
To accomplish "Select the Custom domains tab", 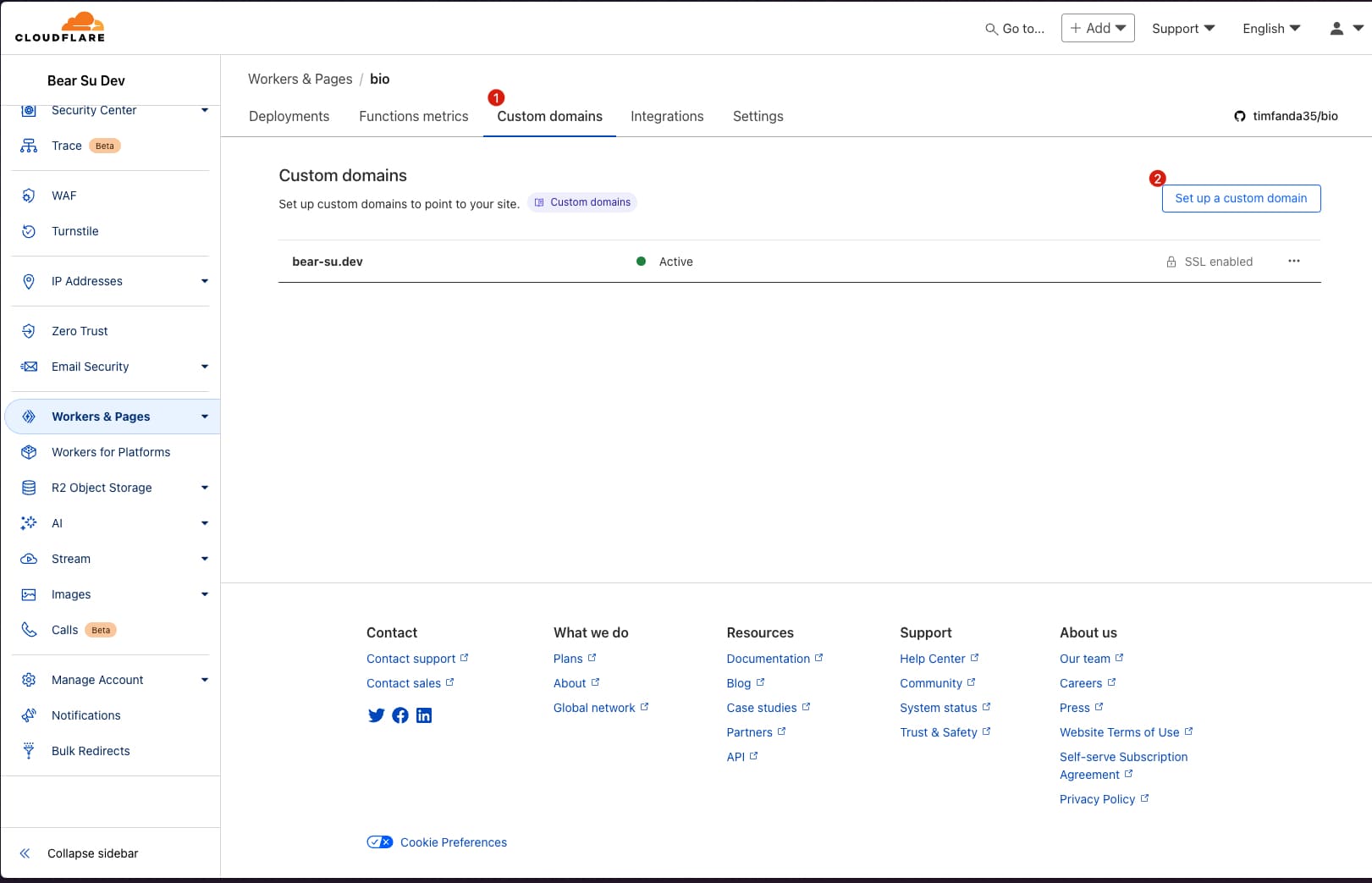I will point(549,116).
